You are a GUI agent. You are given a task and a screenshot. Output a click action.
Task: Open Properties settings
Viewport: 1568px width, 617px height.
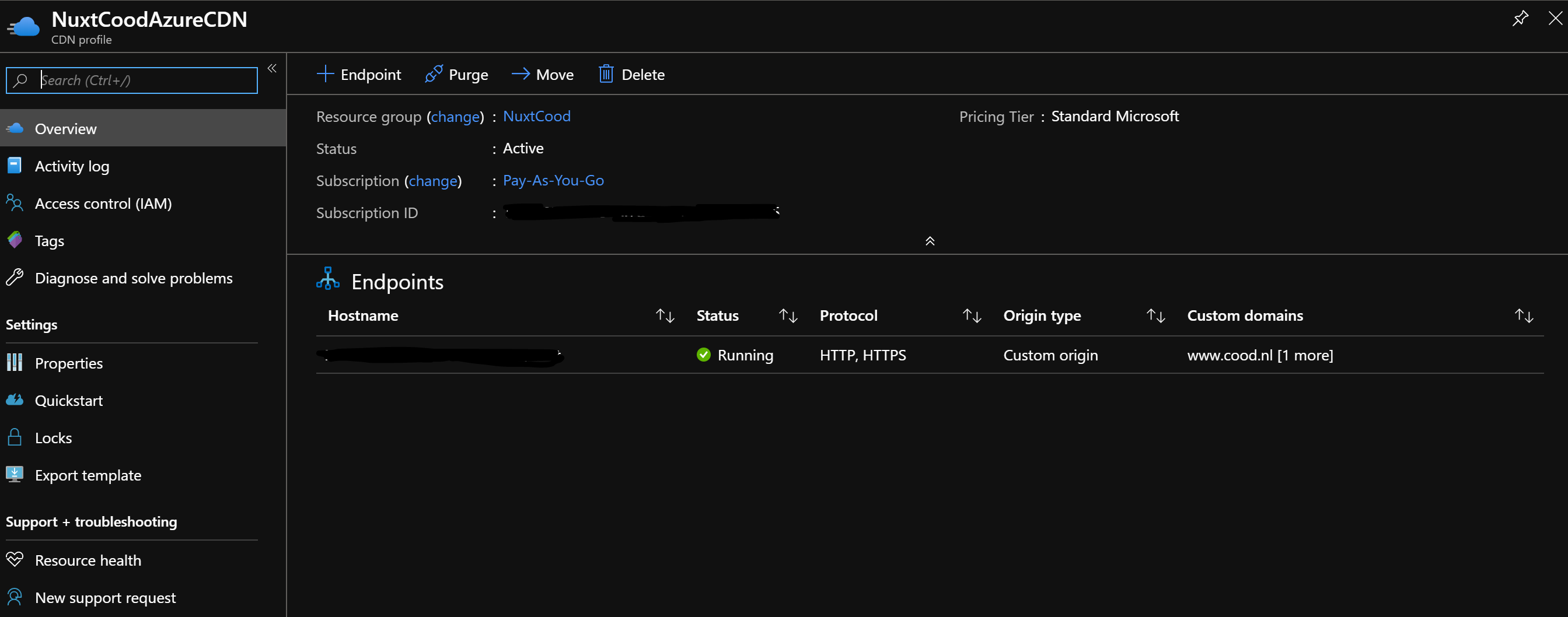click(x=143, y=363)
